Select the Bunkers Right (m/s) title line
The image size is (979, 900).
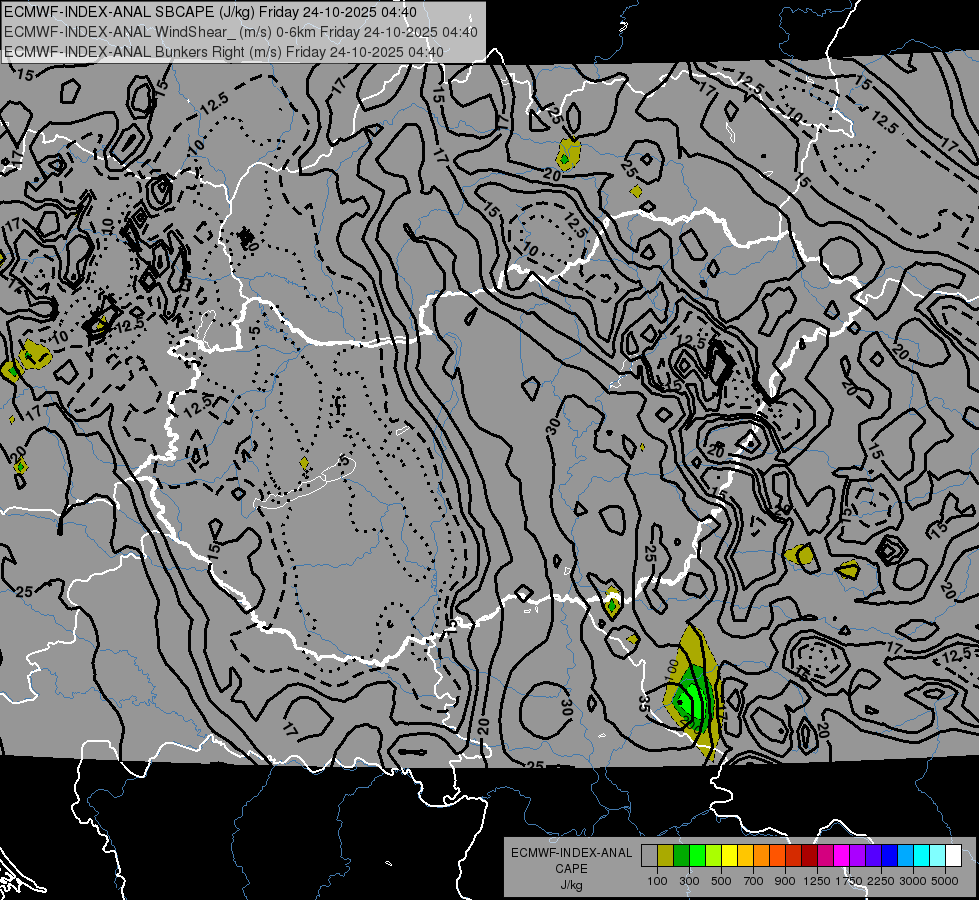pos(224,52)
